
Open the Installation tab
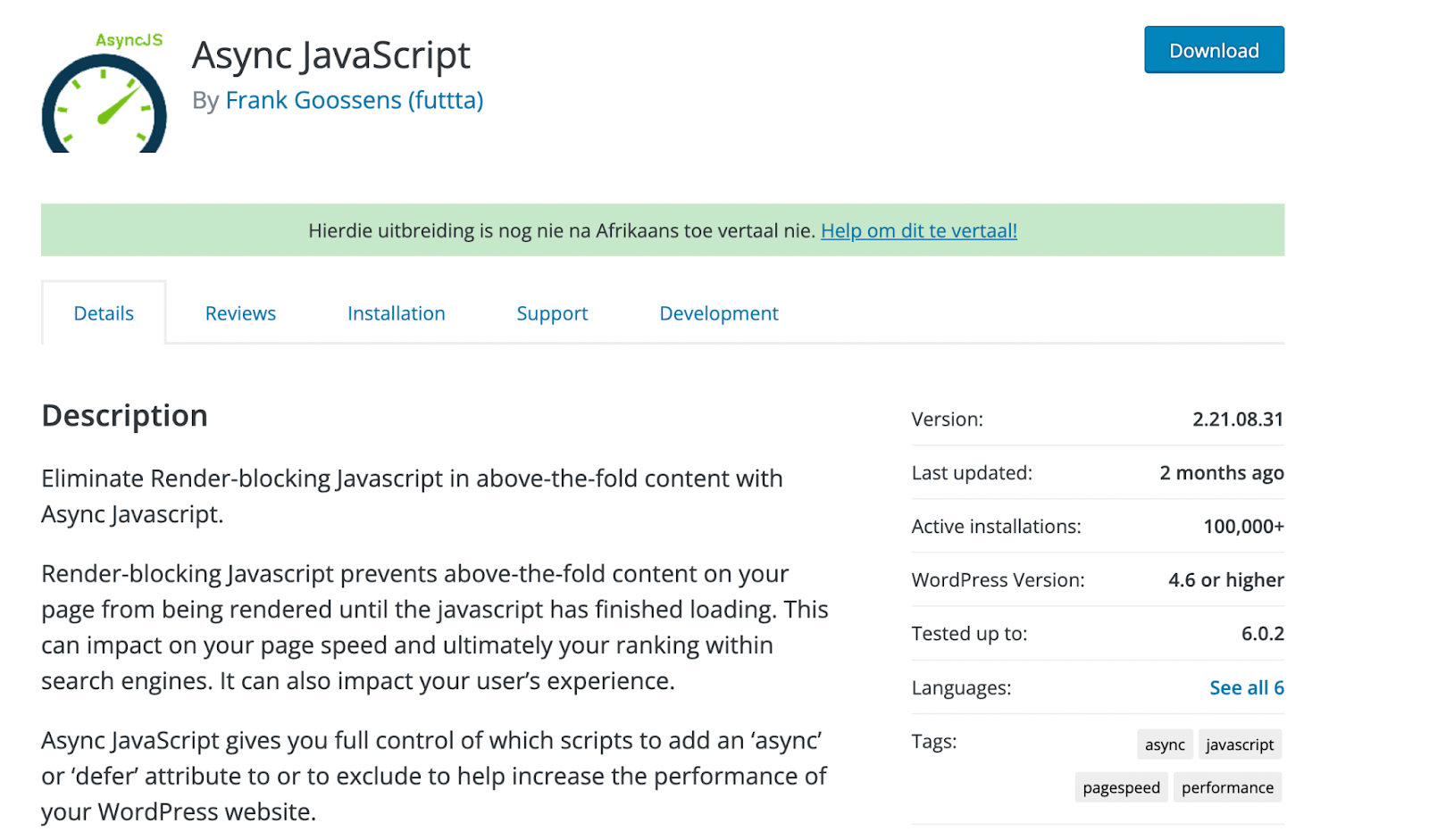pyautogui.click(x=397, y=313)
